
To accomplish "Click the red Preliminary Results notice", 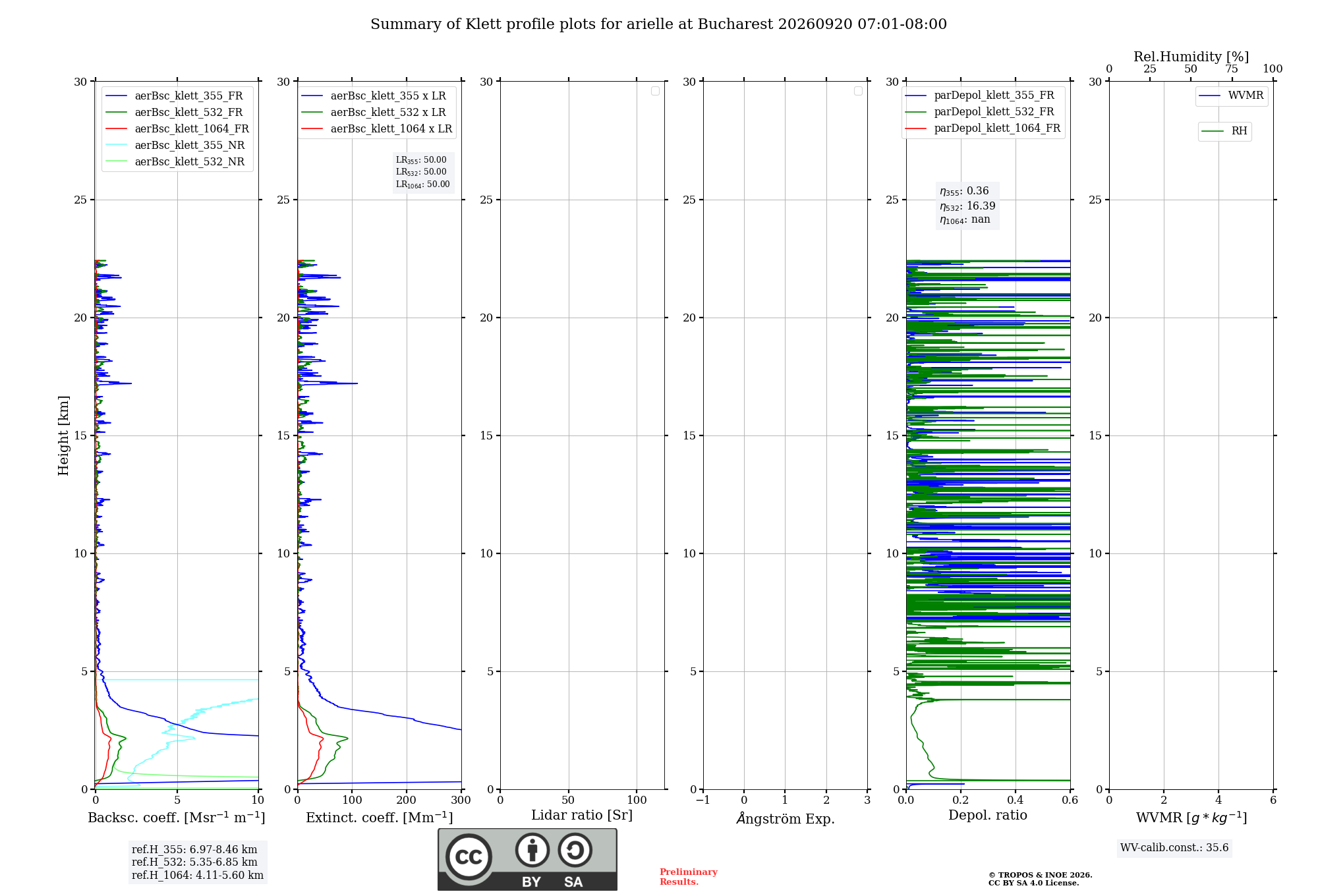I will 688,877.
